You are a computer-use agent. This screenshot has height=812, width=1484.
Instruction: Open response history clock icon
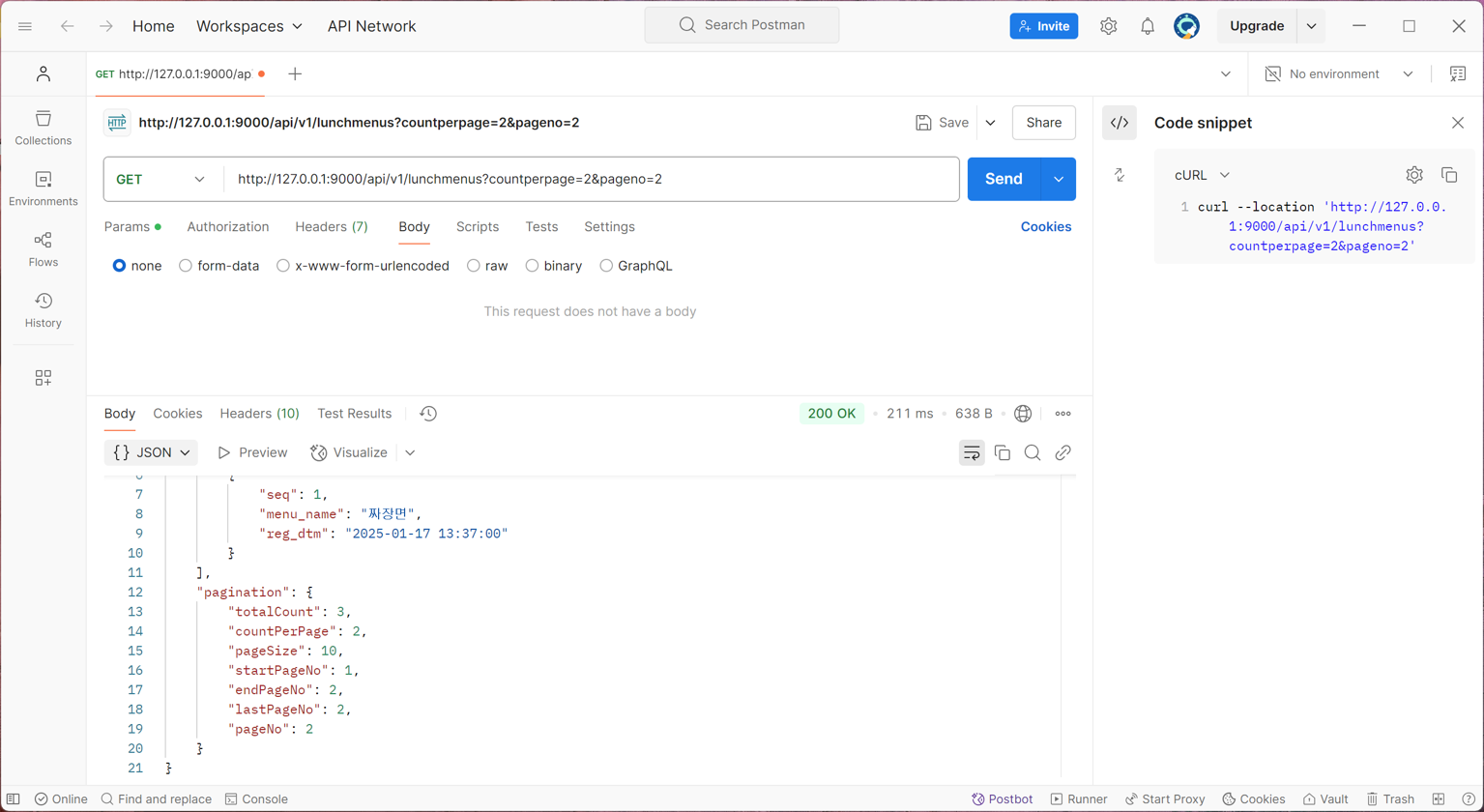click(x=428, y=414)
